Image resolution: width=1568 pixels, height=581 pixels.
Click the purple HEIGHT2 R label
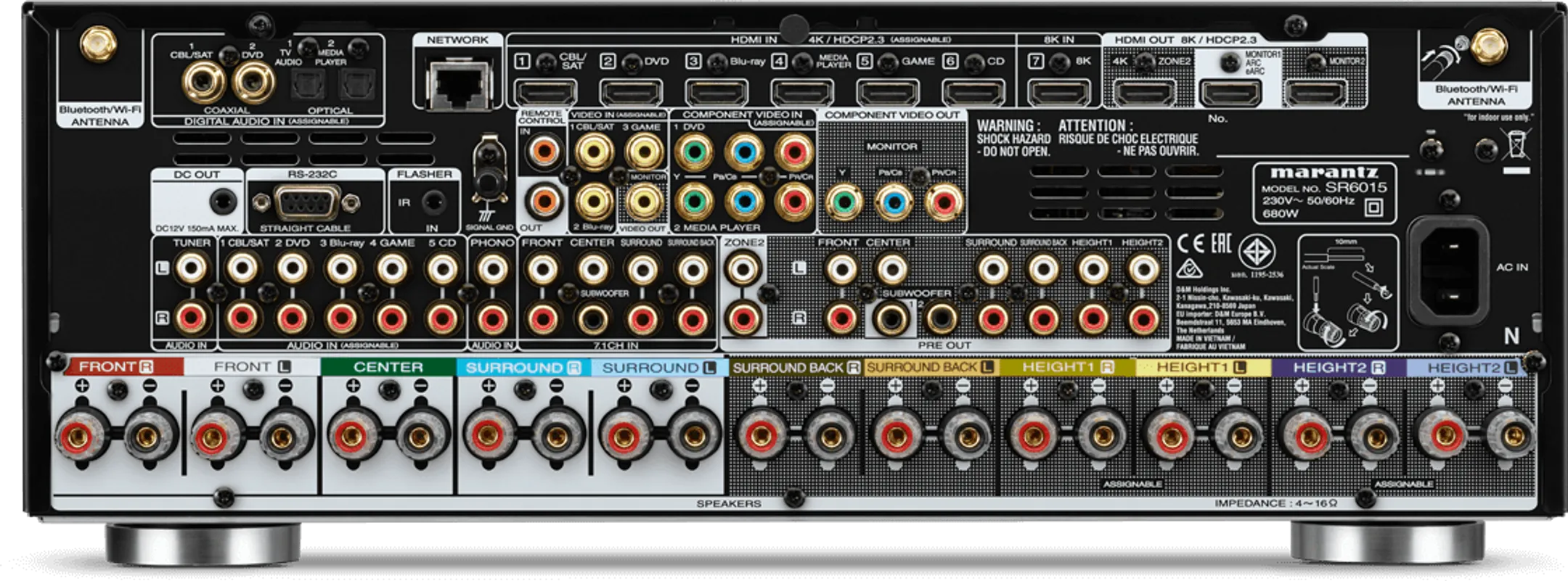1339,367
